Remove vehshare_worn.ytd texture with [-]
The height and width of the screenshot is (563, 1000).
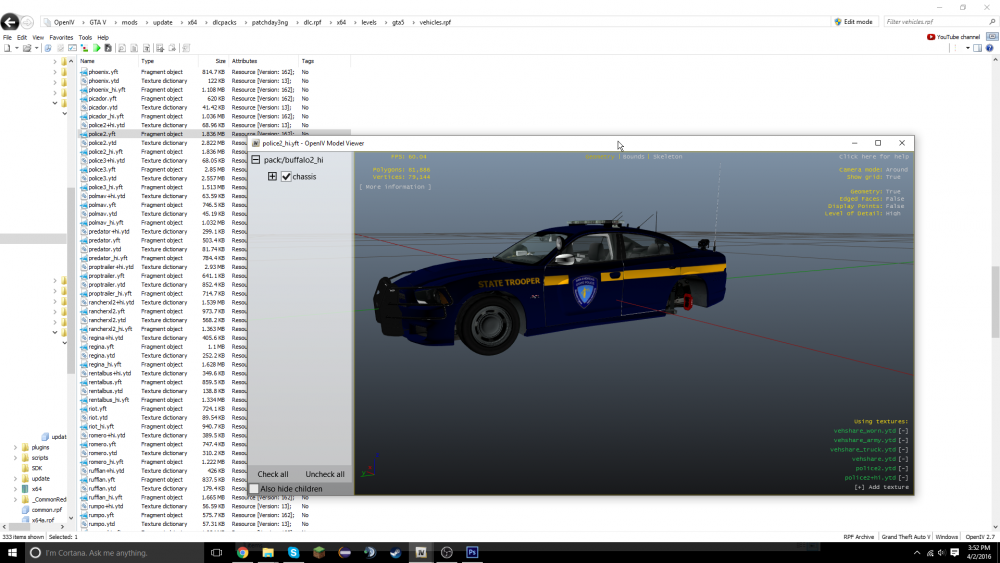pyautogui.click(x=903, y=431)
